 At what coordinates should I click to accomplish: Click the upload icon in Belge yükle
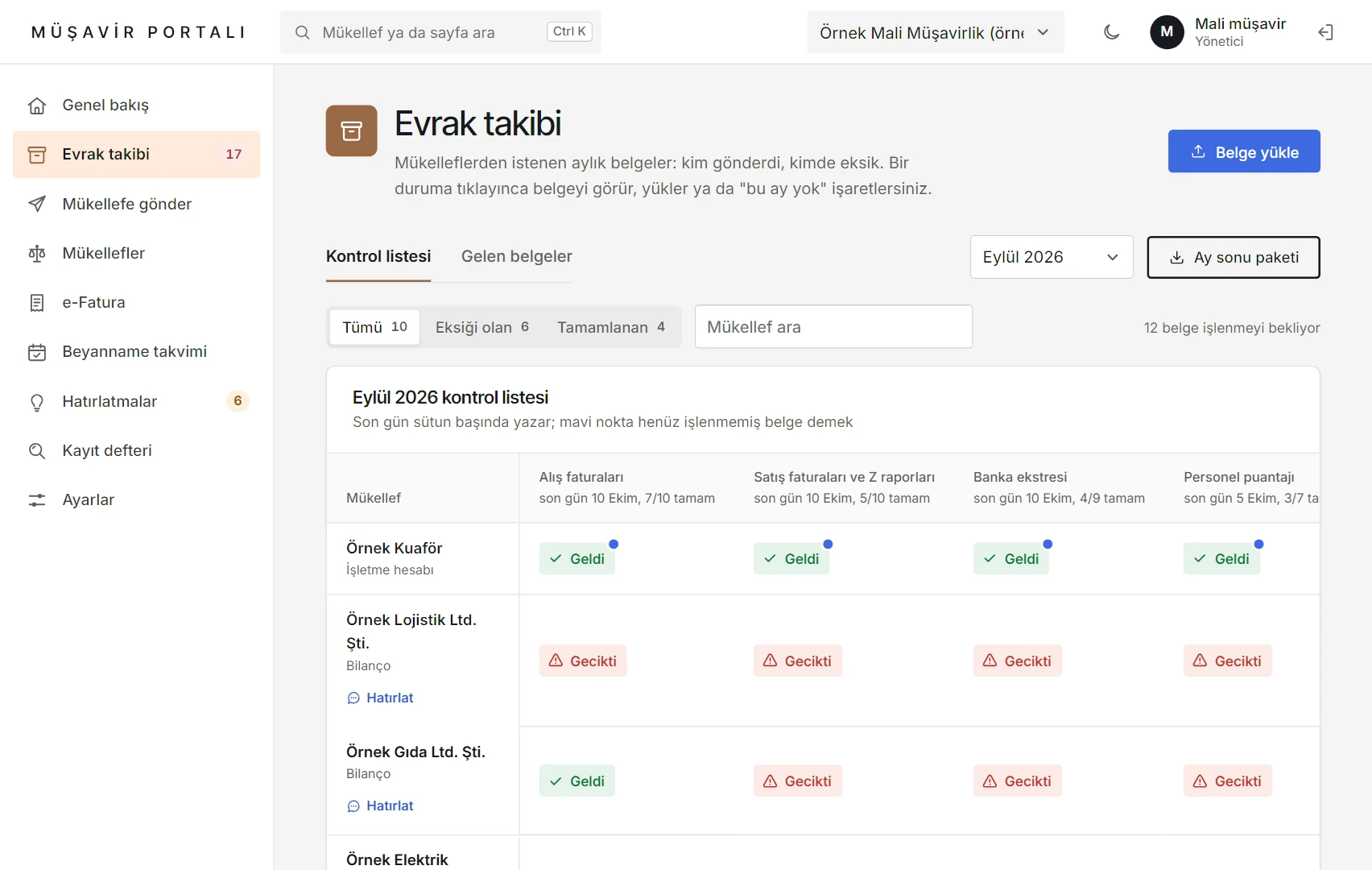[x=1198, y=151]
